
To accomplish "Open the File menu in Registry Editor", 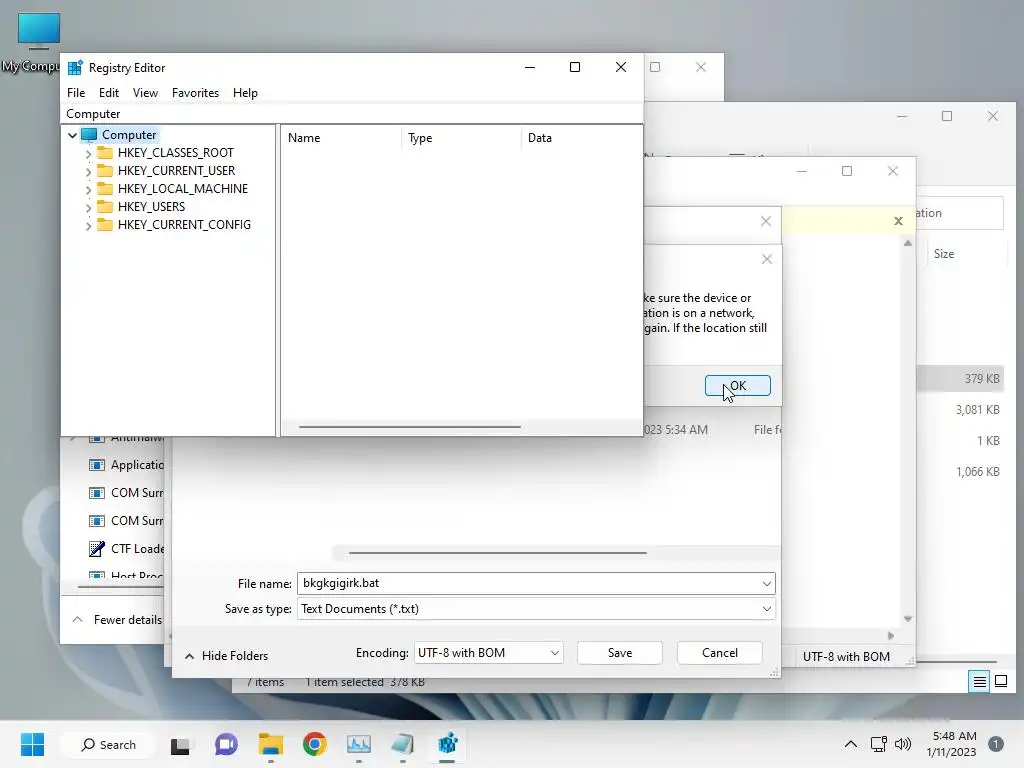I will [x=76, y=93].
